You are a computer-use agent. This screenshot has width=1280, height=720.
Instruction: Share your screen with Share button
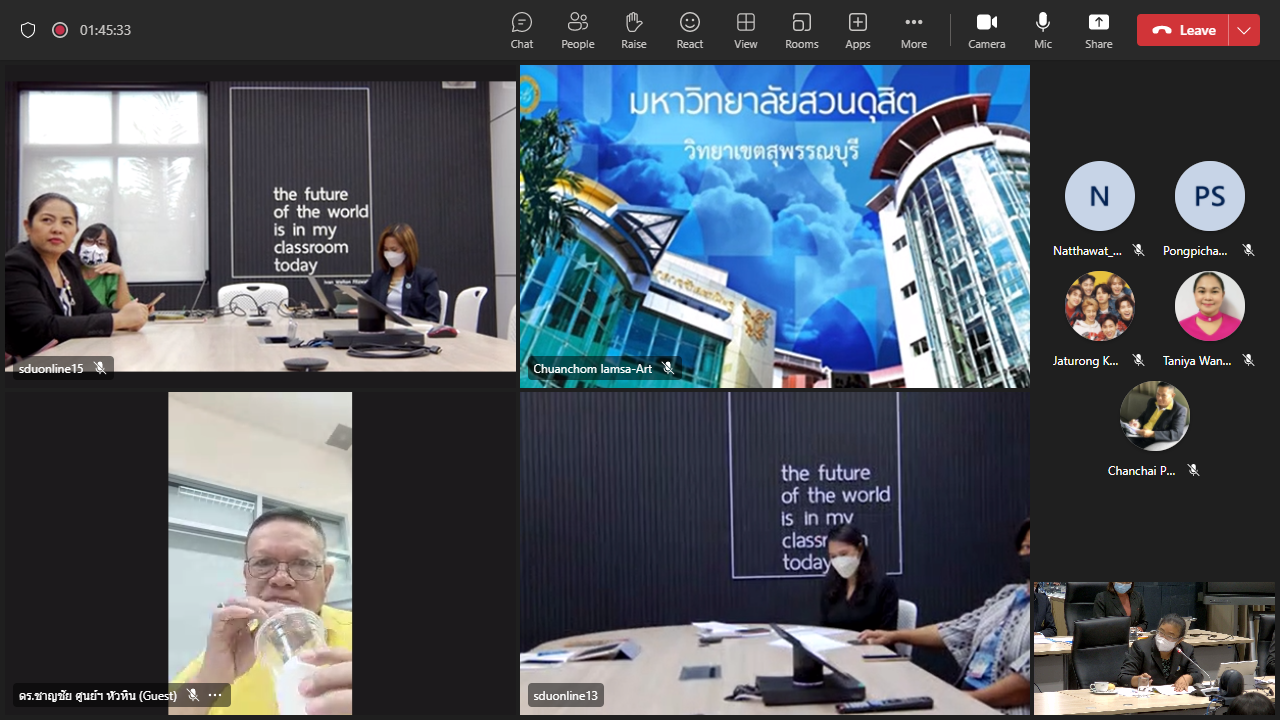click(x=1098, y=30)
